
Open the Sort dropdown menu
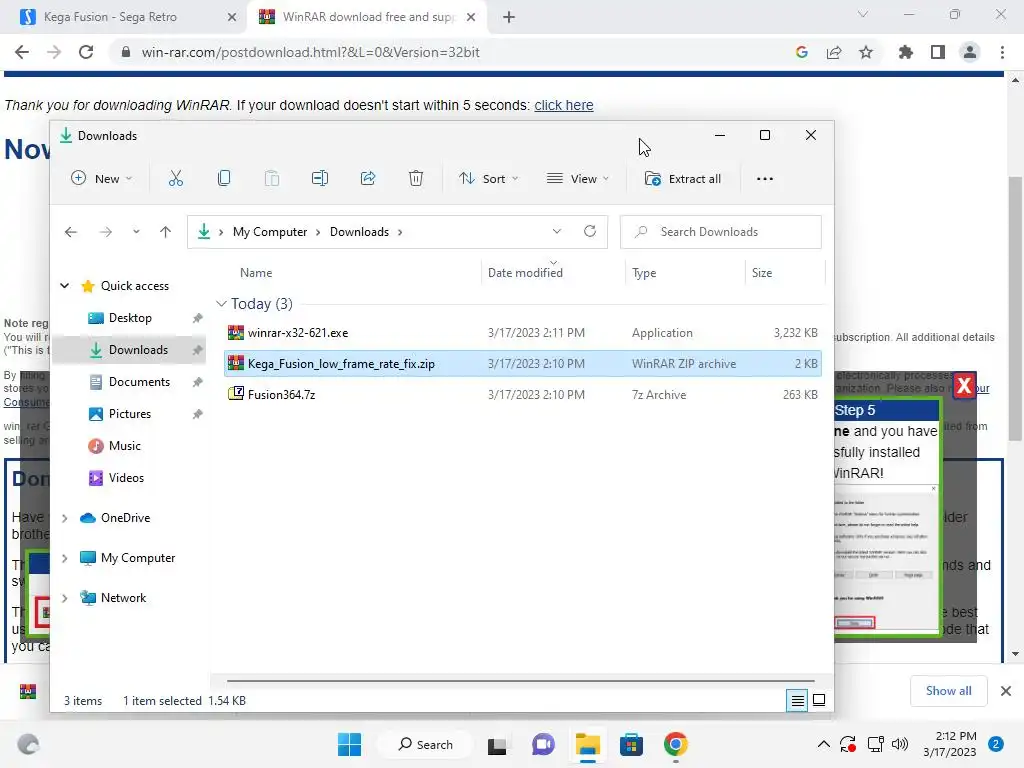pos(488,178)
